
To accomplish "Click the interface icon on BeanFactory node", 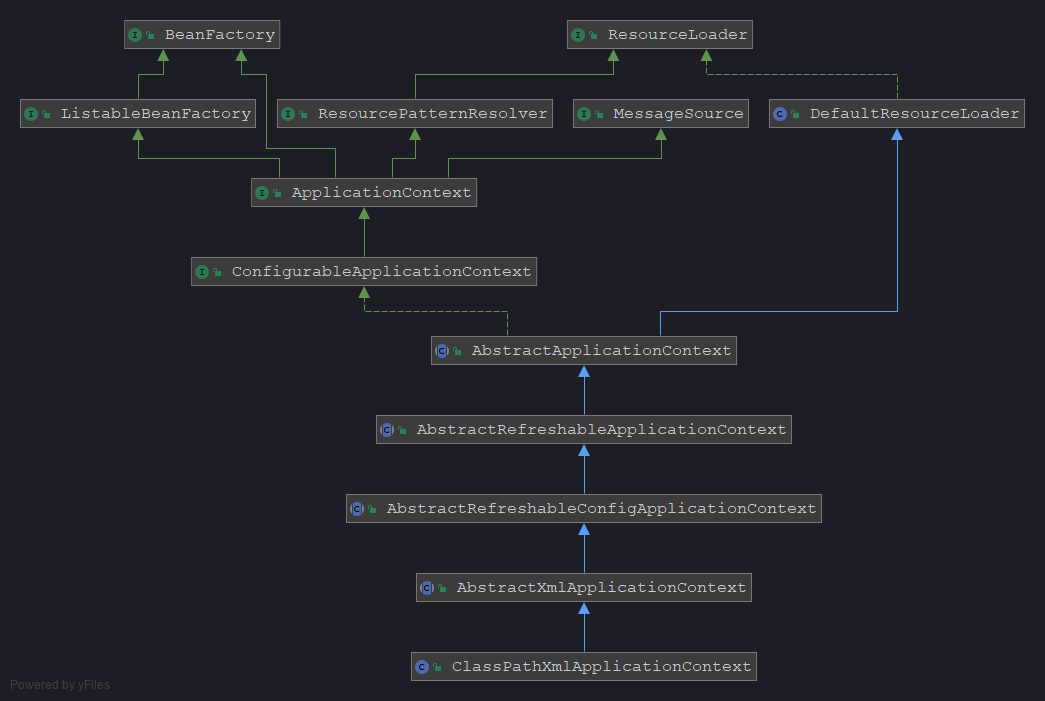I will (136, 34).
